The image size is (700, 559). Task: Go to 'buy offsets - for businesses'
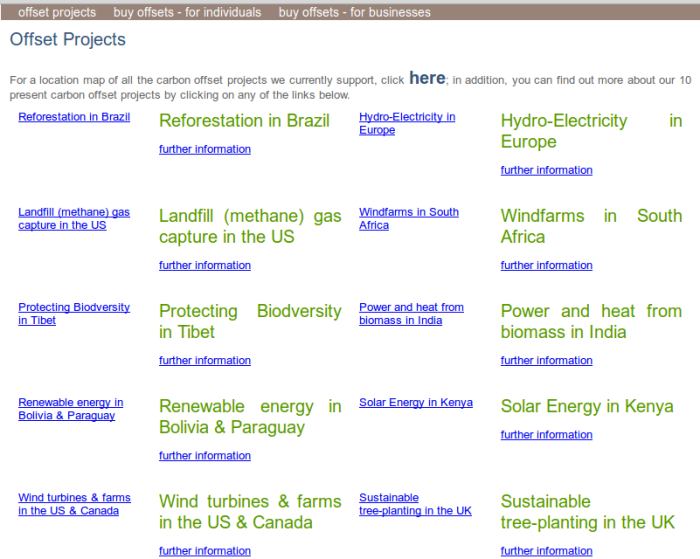(x=354, y=12)
